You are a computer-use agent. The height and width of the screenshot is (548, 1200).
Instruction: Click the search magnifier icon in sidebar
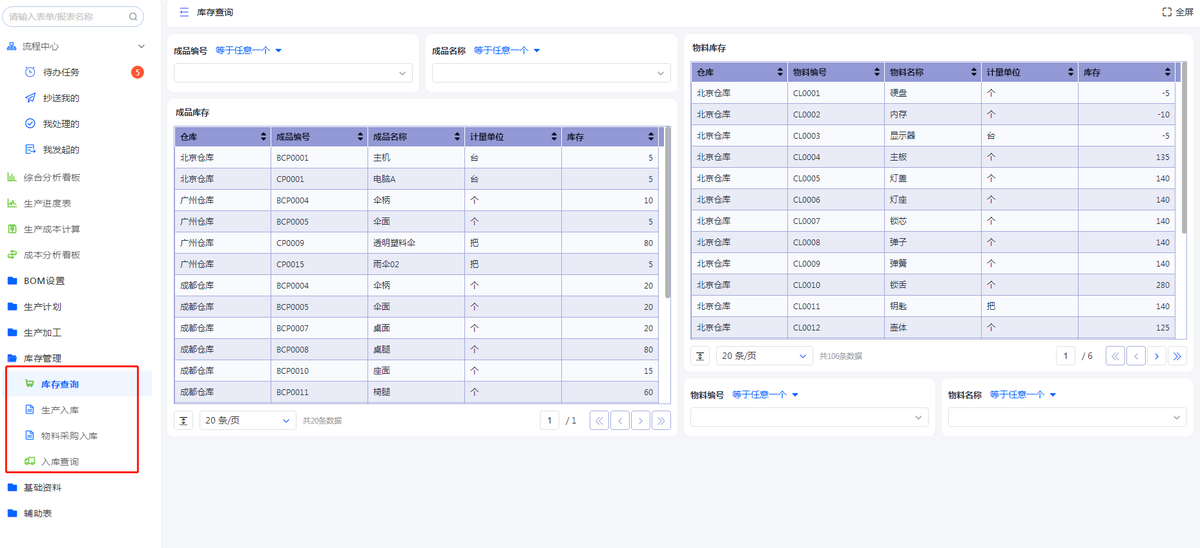pyautogui.click(x=133, y=17)
